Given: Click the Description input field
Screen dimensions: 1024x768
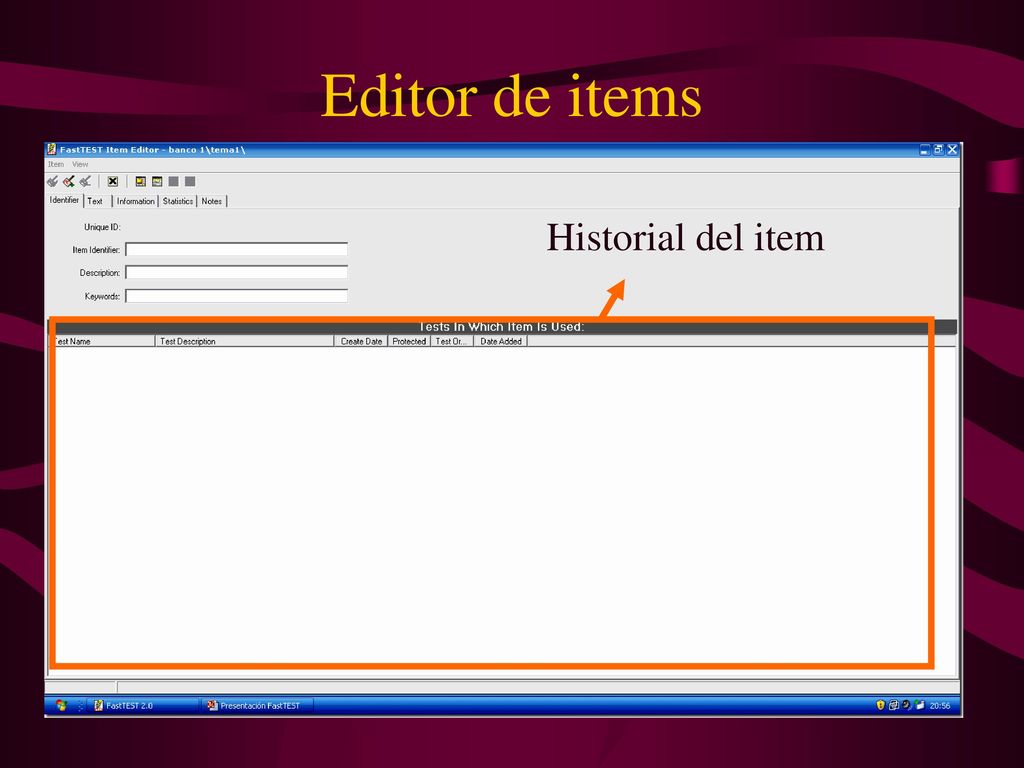Looking at the screenshot, I should (x=236, y=272).
